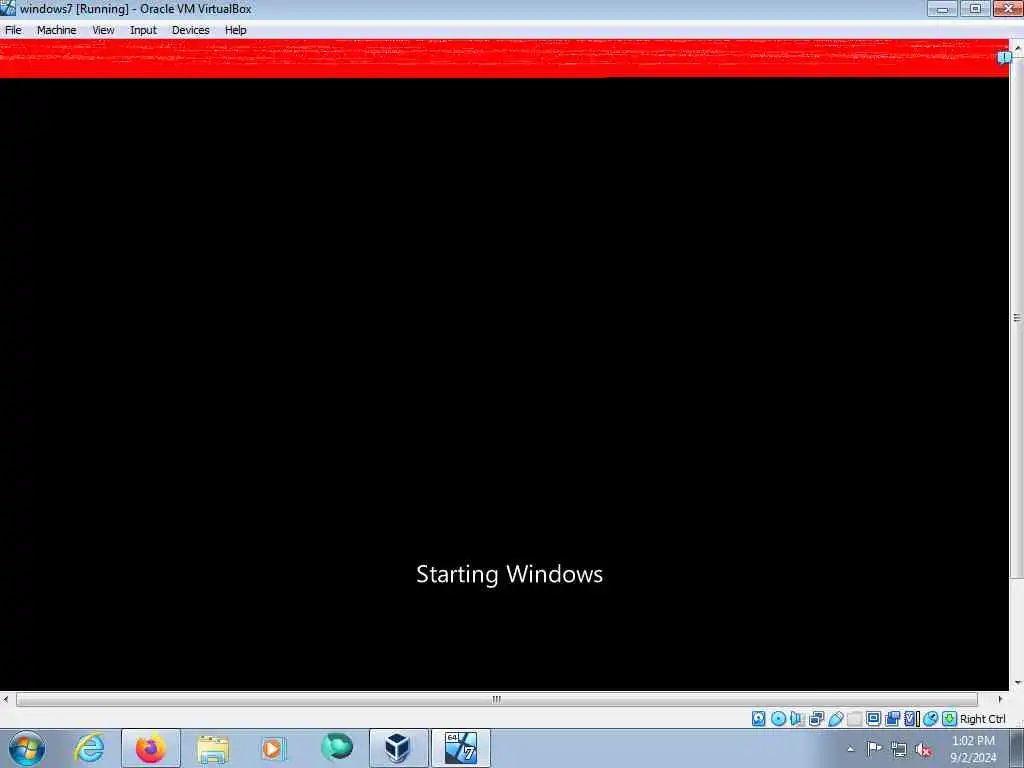The image size is (1024, 768).
Task: Minimize the VirtualBox window
Action: (942, 9)
